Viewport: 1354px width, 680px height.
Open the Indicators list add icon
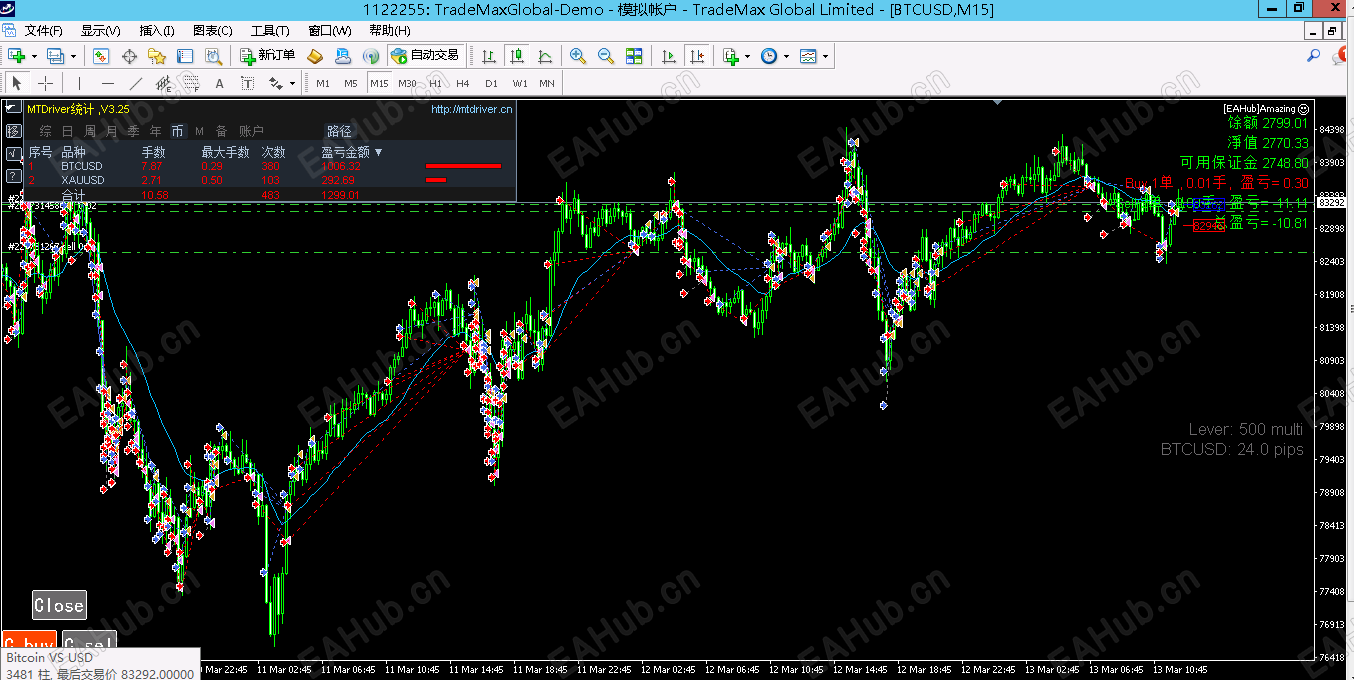731,56
